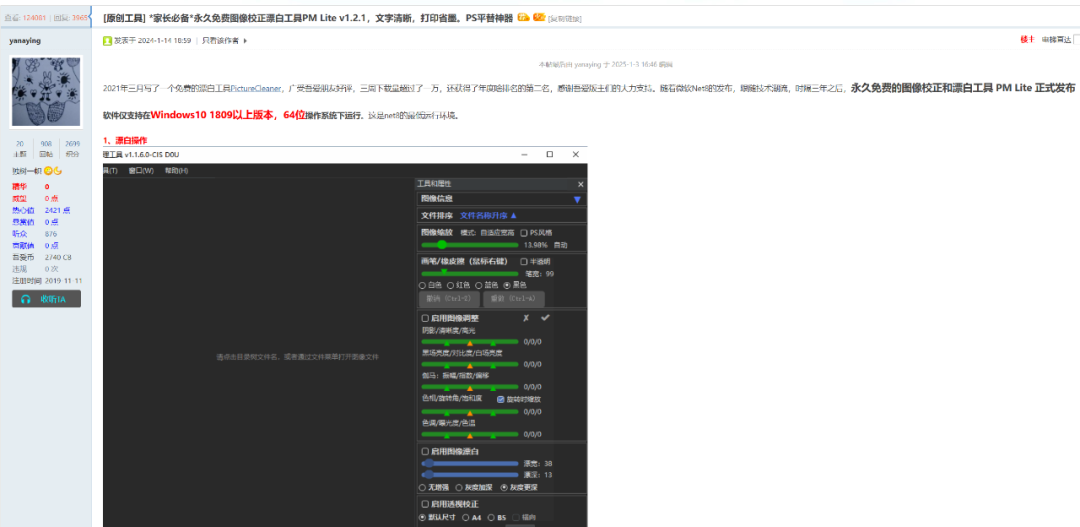The image size is (1080, 527).
Task: Enable the PS风格 checkbox
Action: click(x=524, y=233)
